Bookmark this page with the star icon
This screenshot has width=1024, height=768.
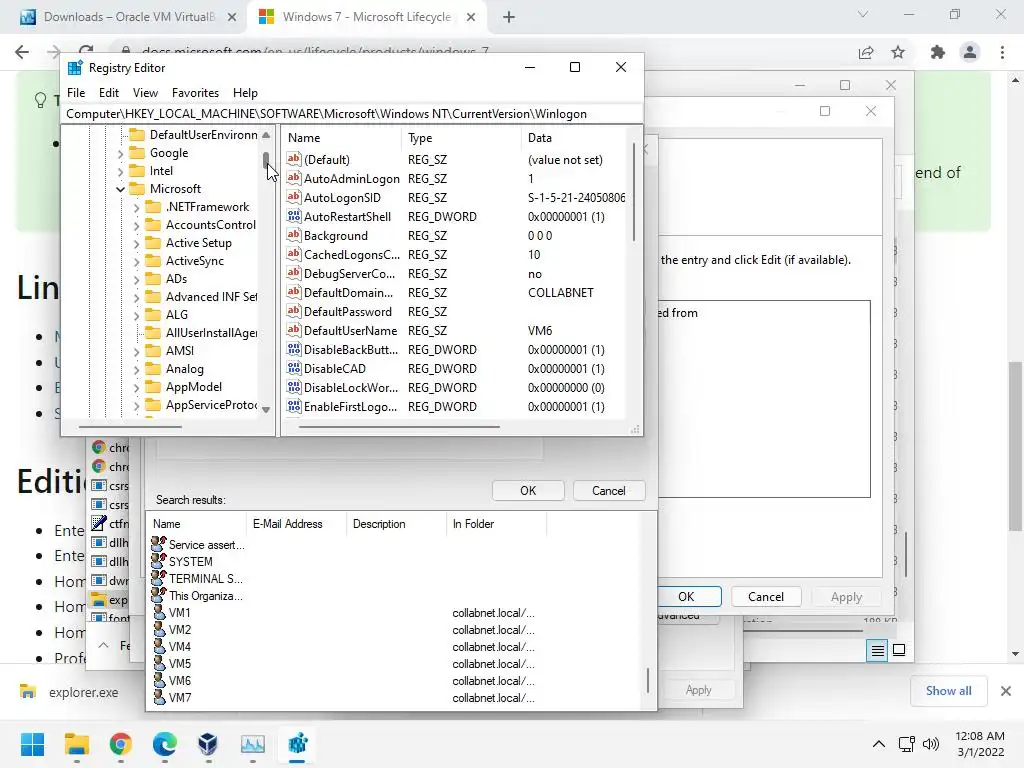(898, 52)
